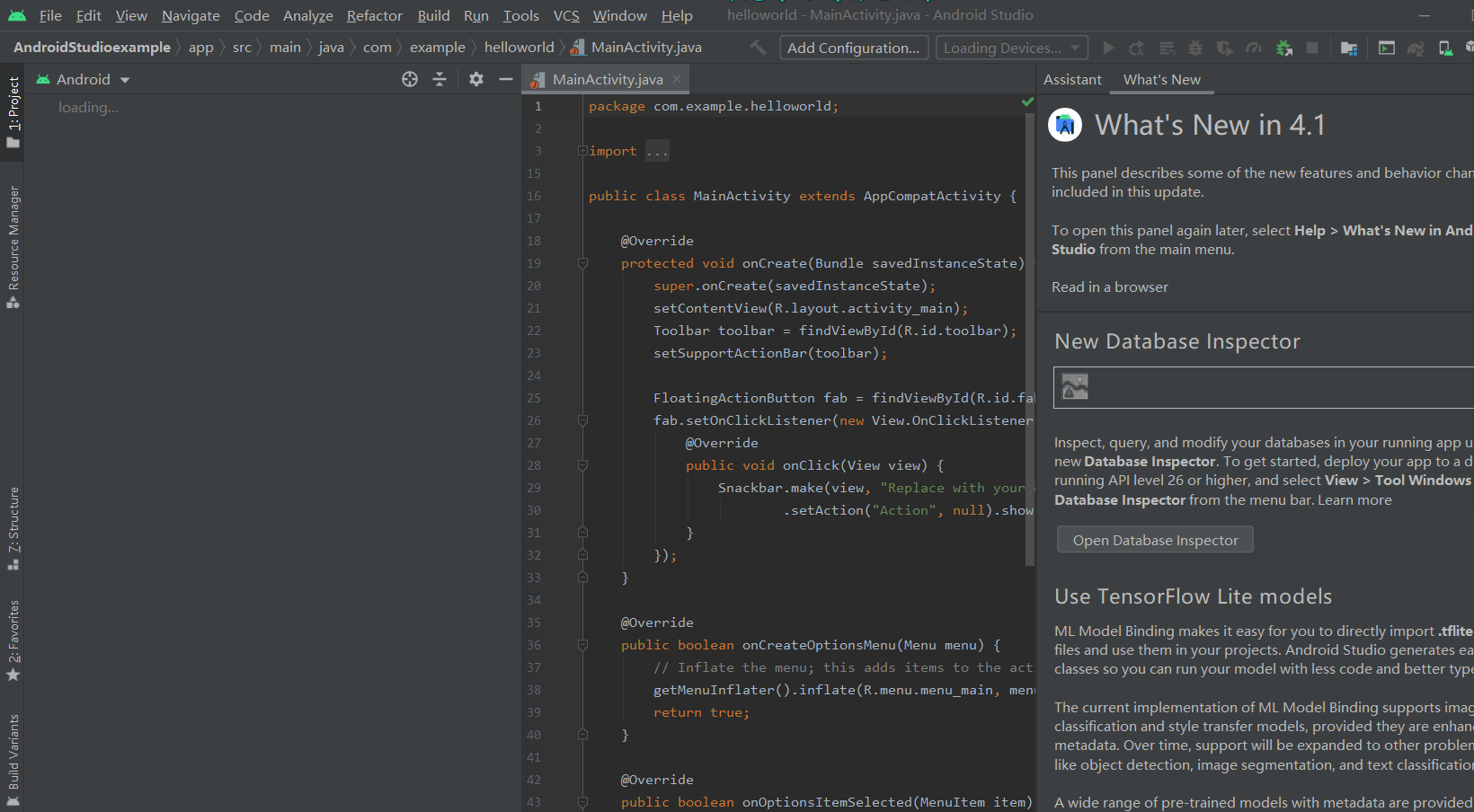Click the 'New Database Inspector' heading
The image size is (1474, 812).
[1177, 341]
